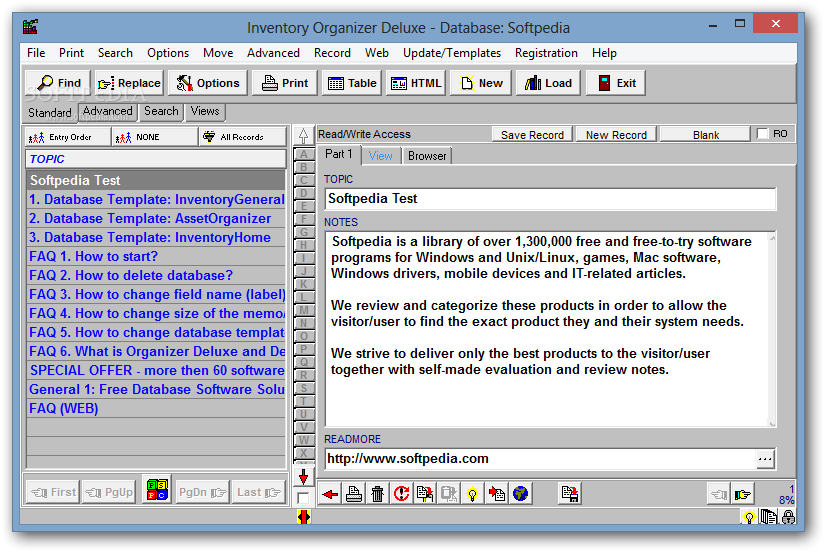
Task: Open the Options toolbar button
Action: 207,83
